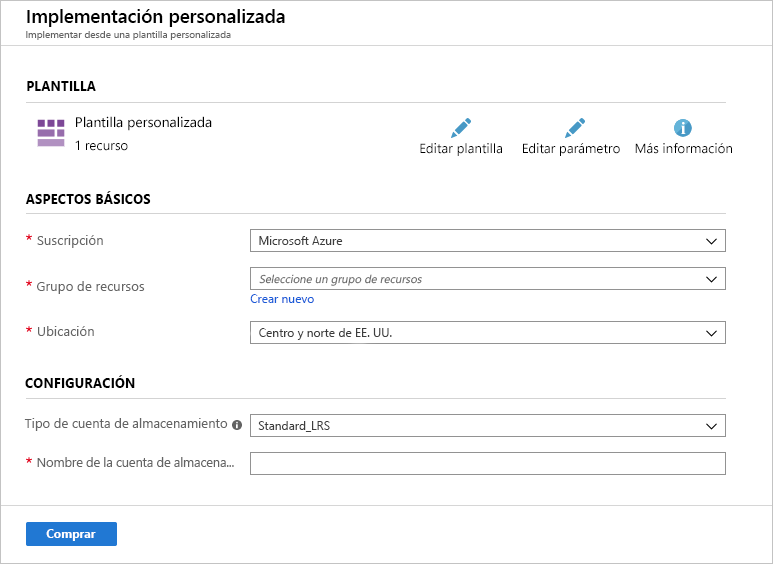Click the Implementar desde una plantilla personalizada subtitle

pyautogui.click(x=128, y=35)
